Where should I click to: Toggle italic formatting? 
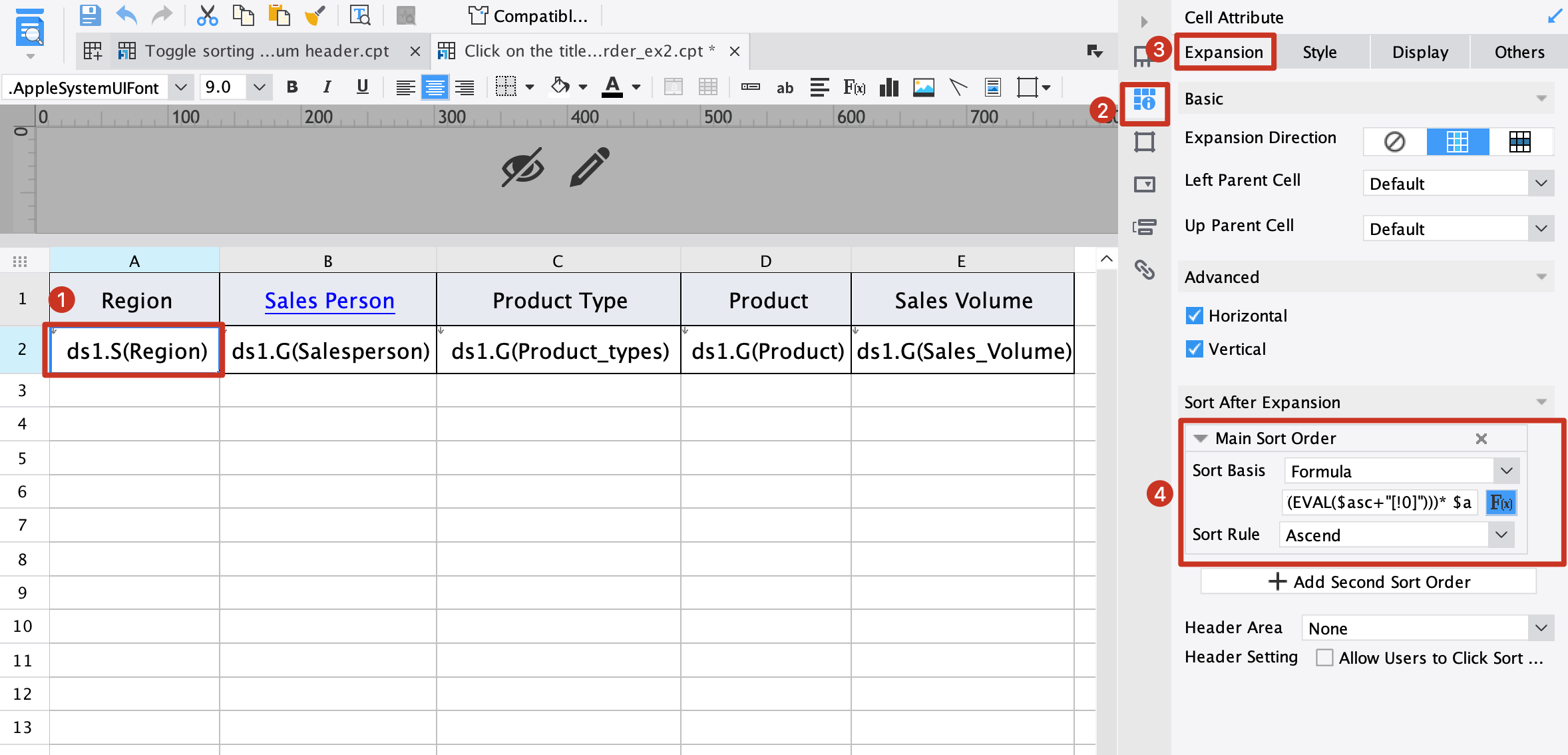(x=327, y=87)
